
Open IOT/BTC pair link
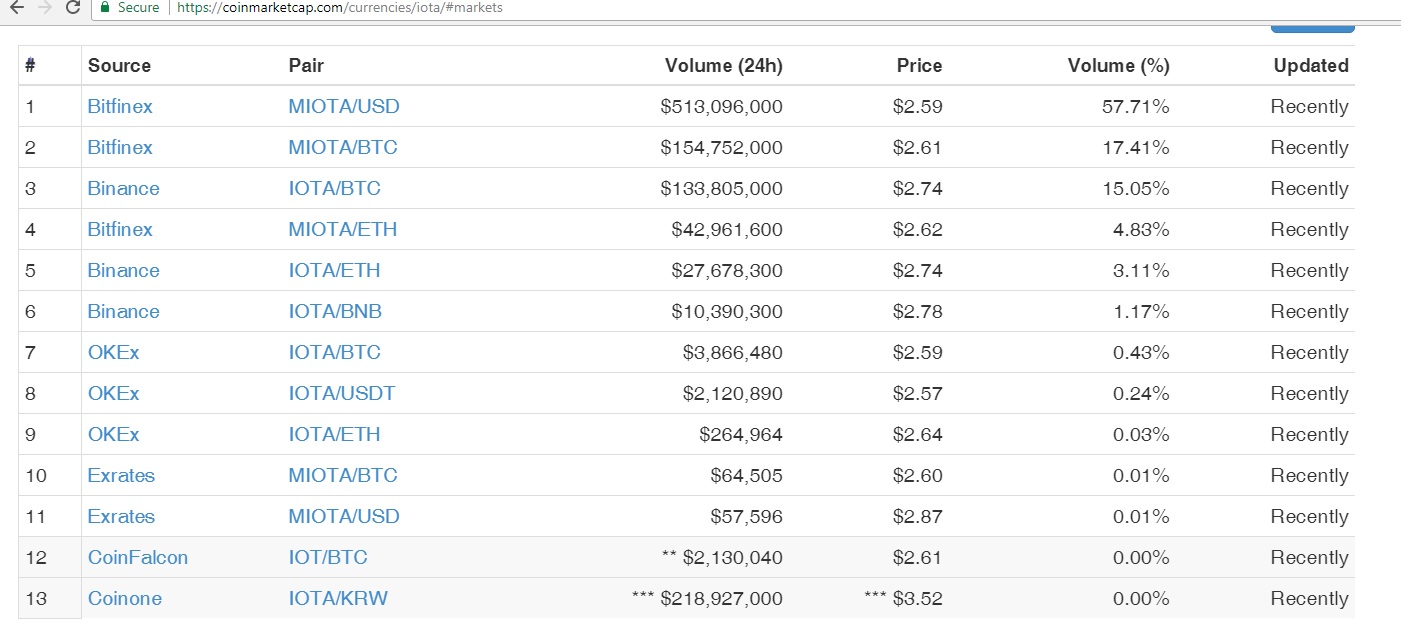click(328, 557)
